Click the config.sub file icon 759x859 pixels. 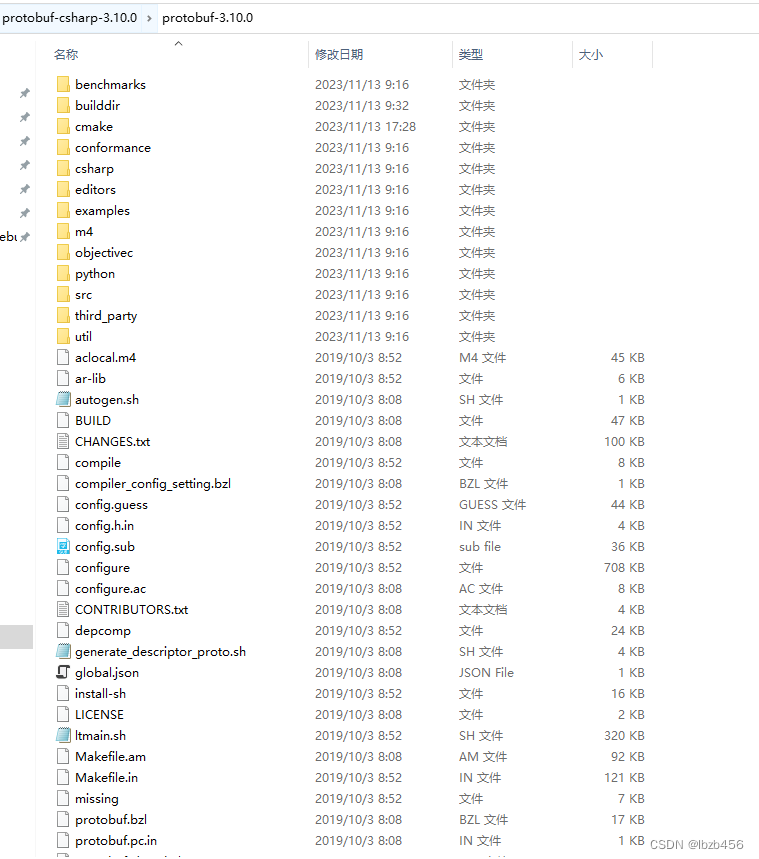[63, 546]
